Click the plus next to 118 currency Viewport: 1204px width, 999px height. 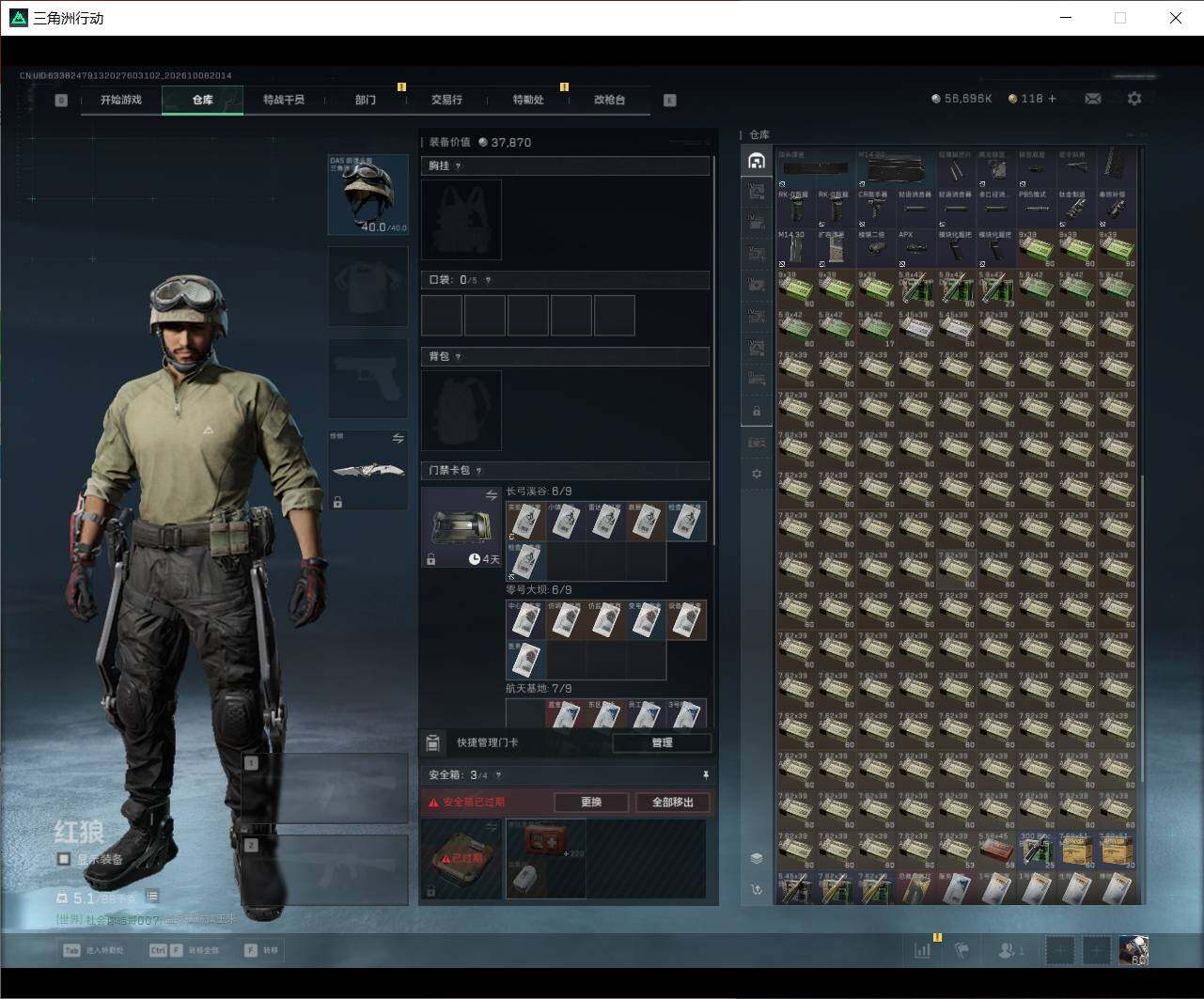(1052, 99)
